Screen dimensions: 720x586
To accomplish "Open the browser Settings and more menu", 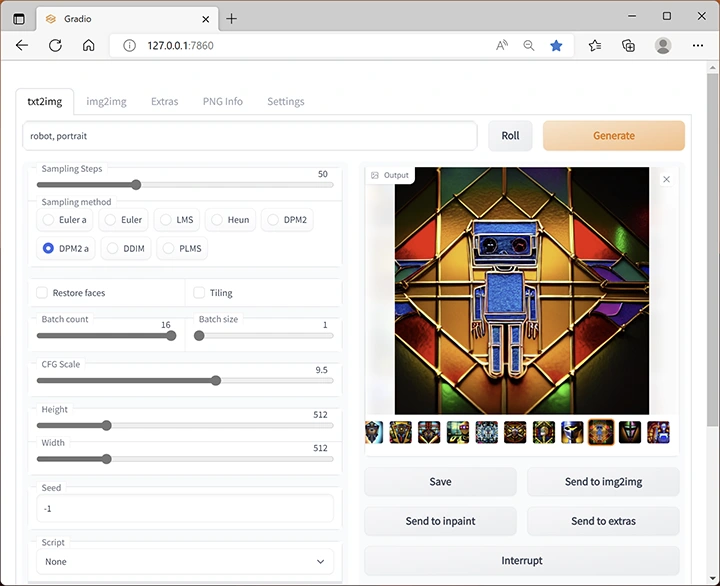I will point(698,45).
